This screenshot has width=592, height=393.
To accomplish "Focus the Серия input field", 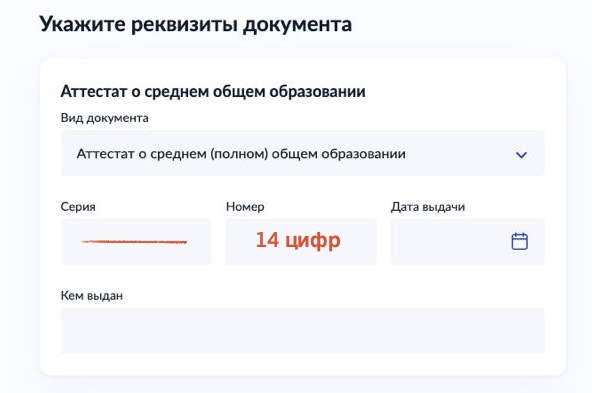I will 136,242.
